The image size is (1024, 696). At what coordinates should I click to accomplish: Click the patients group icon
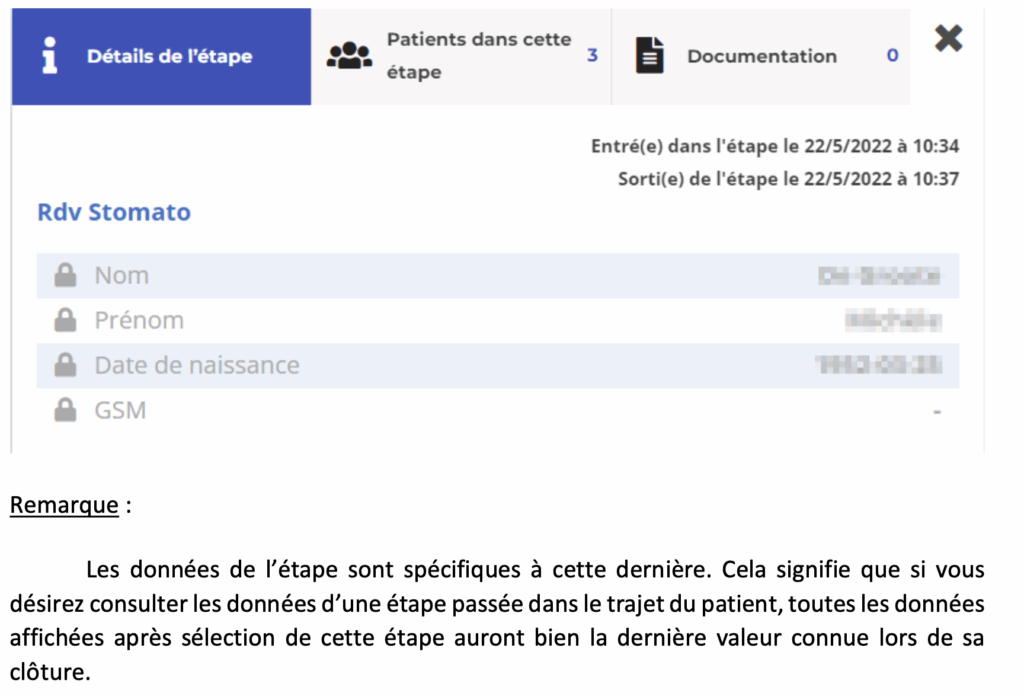[x=349, y=56]
